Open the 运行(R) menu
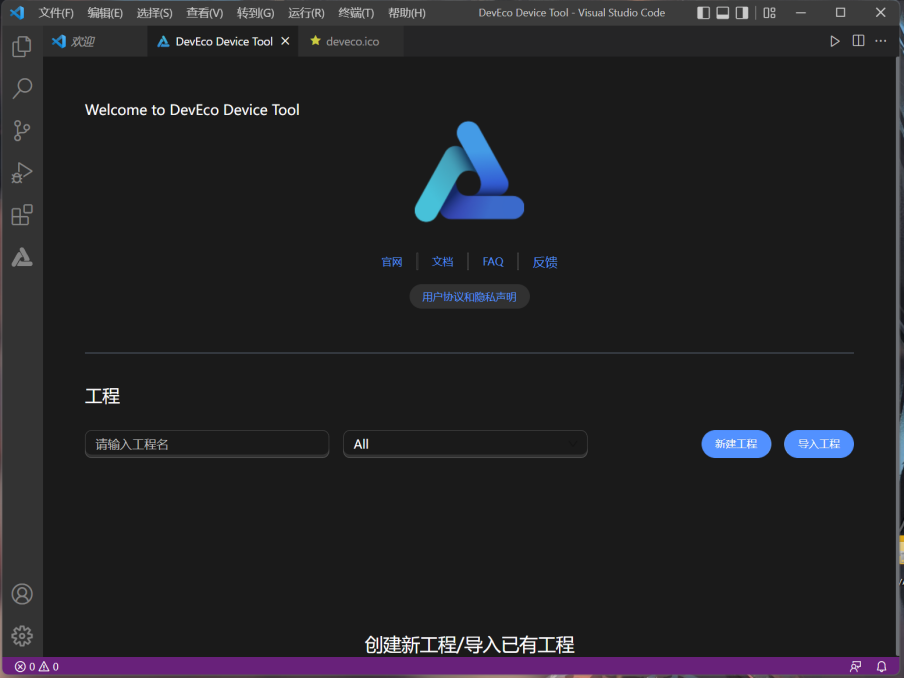This screenshot has width=904, height=678. pyautogui.click(x=306, y=13)
